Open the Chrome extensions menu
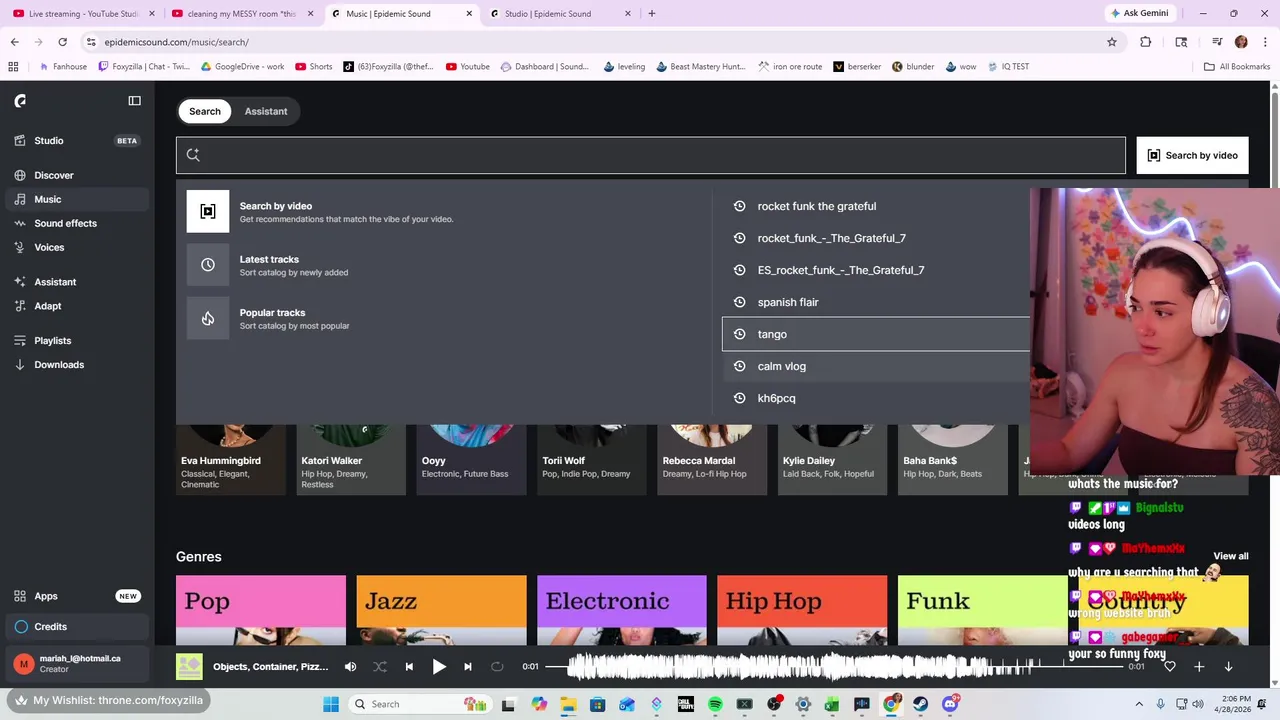Image resolution: width=1280 pixels, height=720 pixels. point(1146,42)
